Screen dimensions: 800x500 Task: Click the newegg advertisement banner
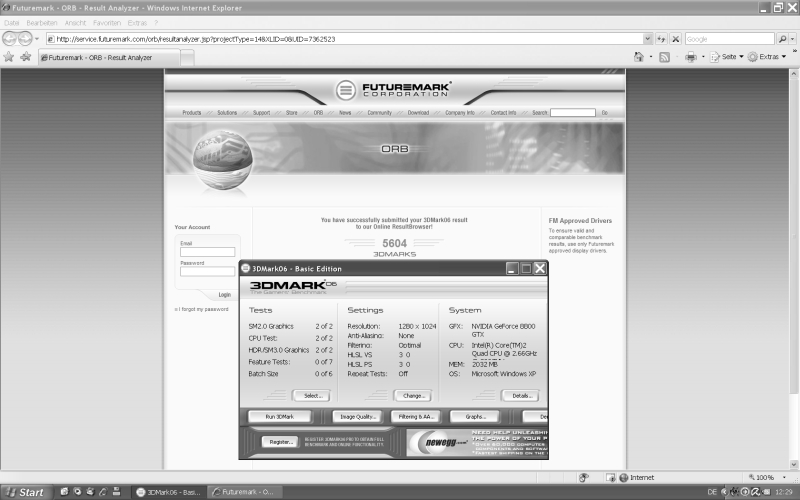(477, 442)
